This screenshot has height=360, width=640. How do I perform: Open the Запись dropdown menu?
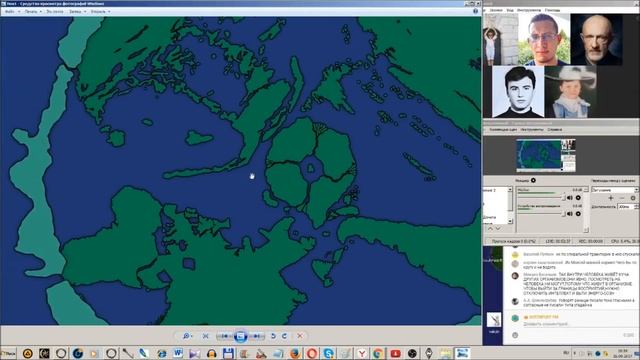77,11
